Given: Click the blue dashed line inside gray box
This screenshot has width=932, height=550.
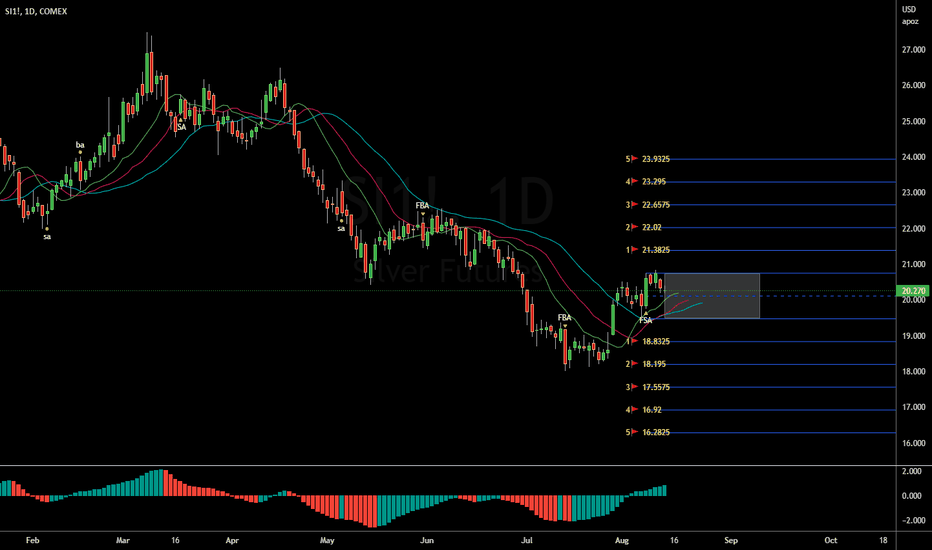Looking at the screenshot, I should 711,296.
